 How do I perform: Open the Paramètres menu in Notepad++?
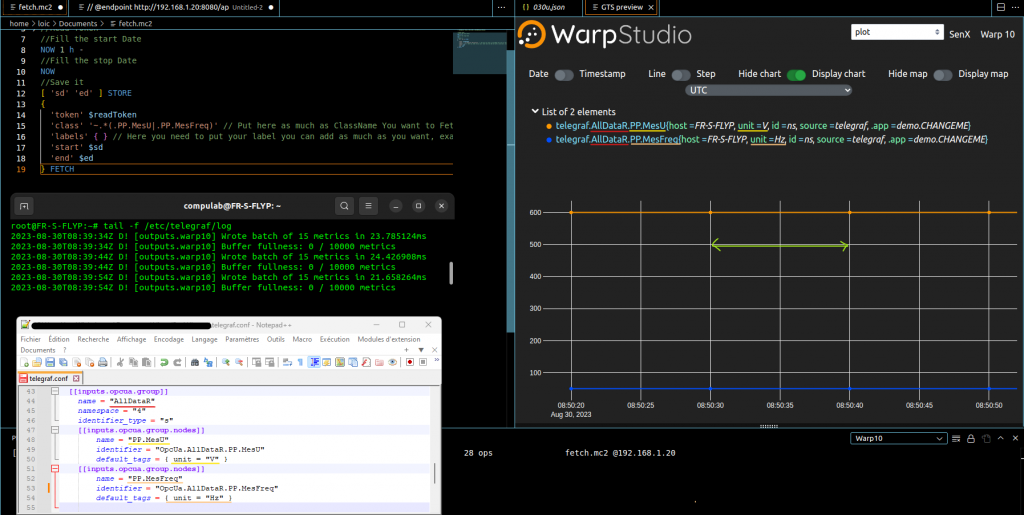(x=242, y=339)
